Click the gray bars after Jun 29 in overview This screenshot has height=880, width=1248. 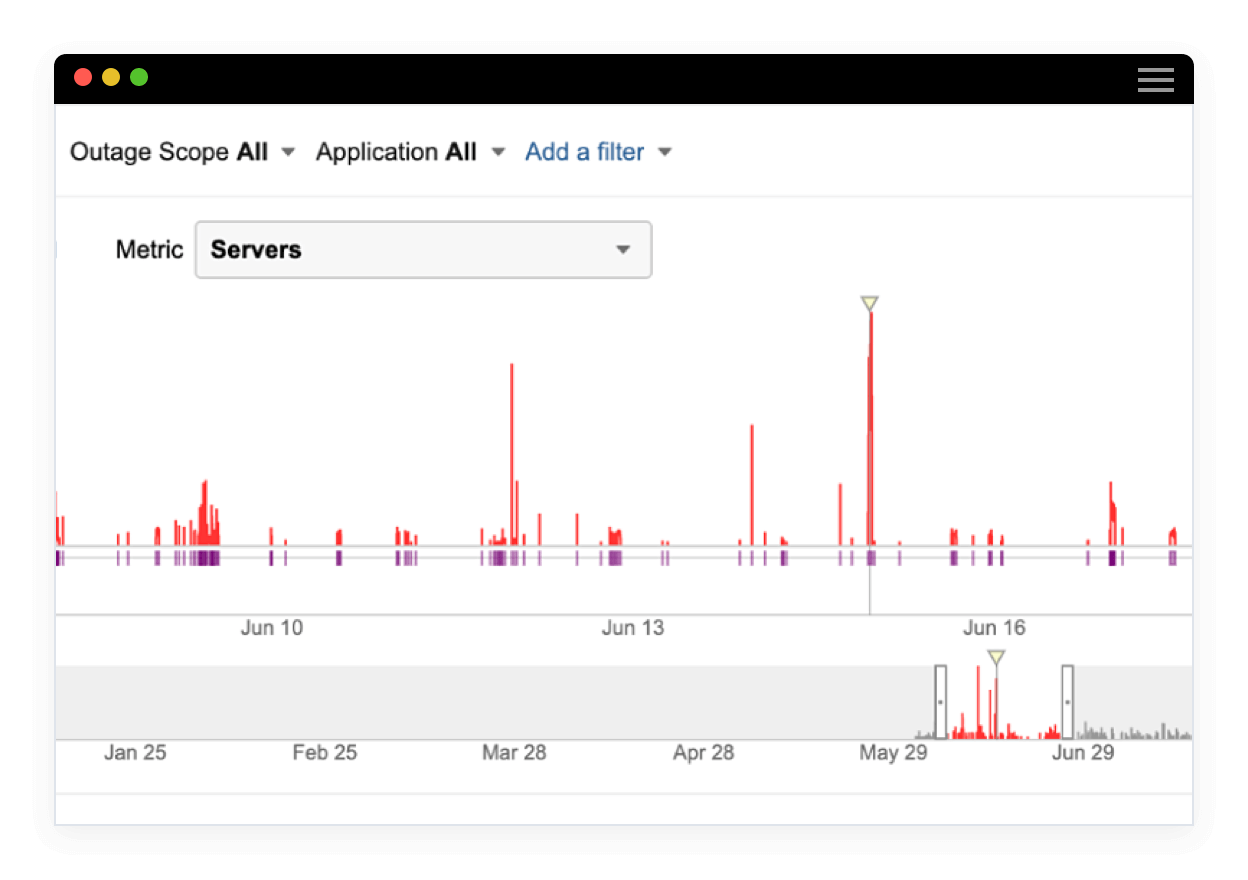(x=1135, y=733)
